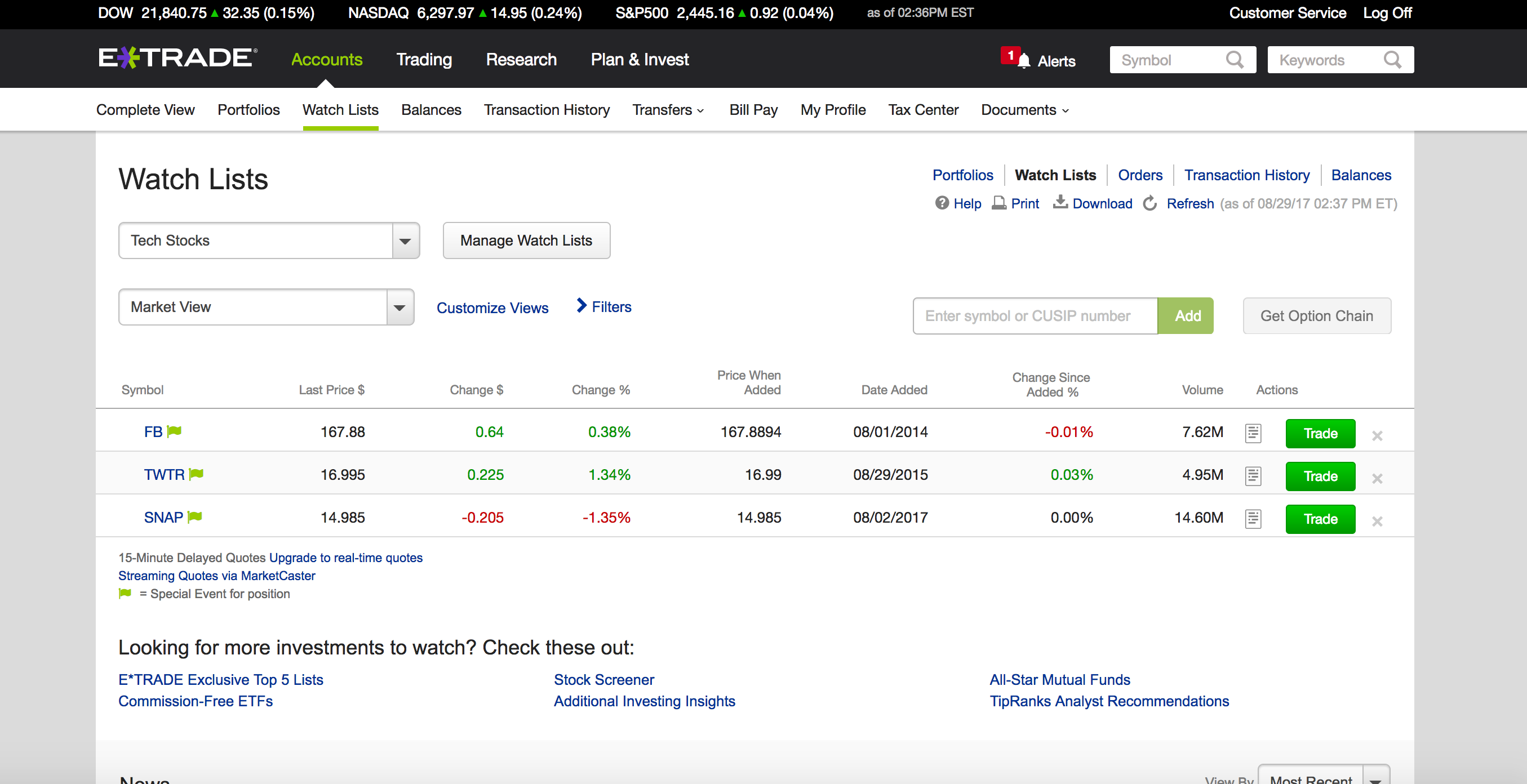Image resolution: width=1527 pixels, height=784 pixels.
Task: Click the Keywords search magnifier icon
Action: click(x=1392, y=59)
